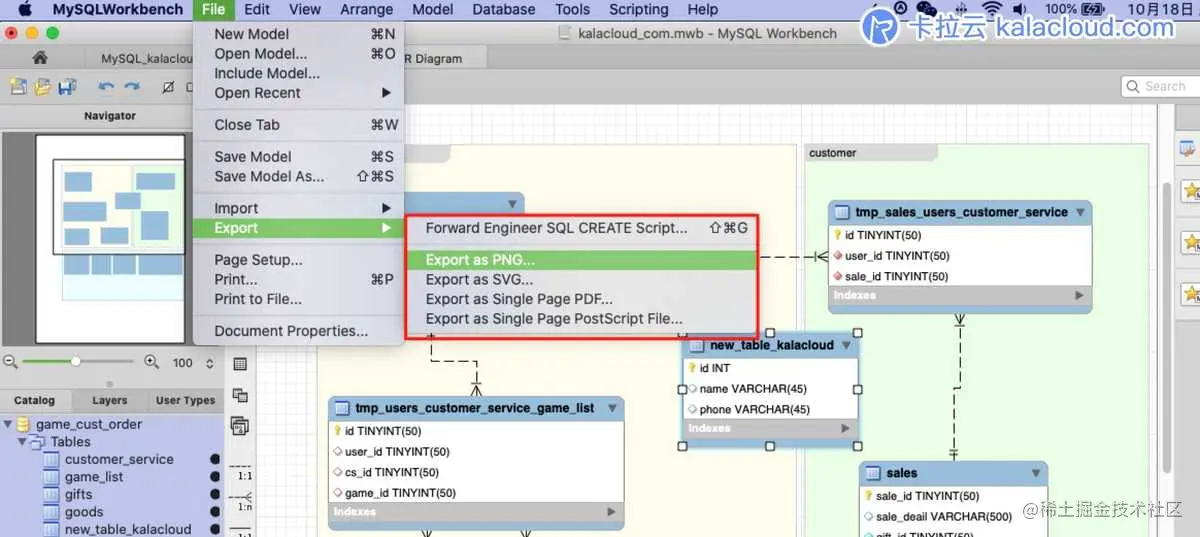The width and height of the screenshot is (1200, 537).
Task: Click the Open Model folder toolbar icon
Action: (43, 87)
